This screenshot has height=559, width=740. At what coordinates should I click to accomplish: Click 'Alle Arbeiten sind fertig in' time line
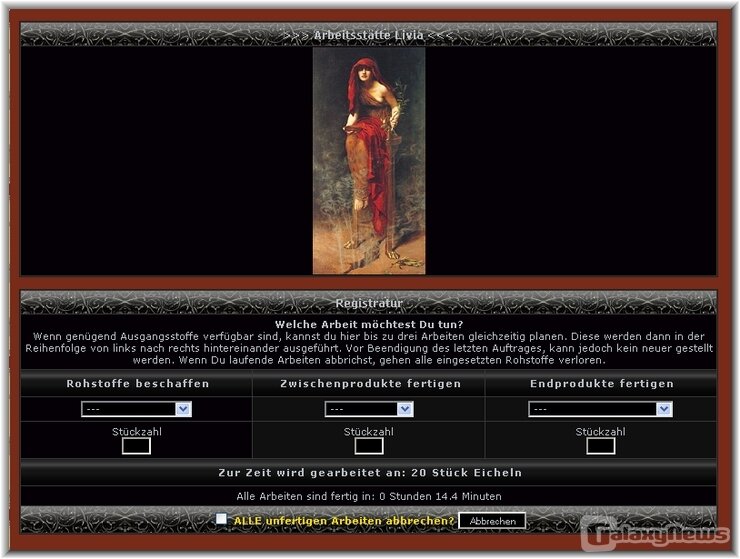click(369, 496)
